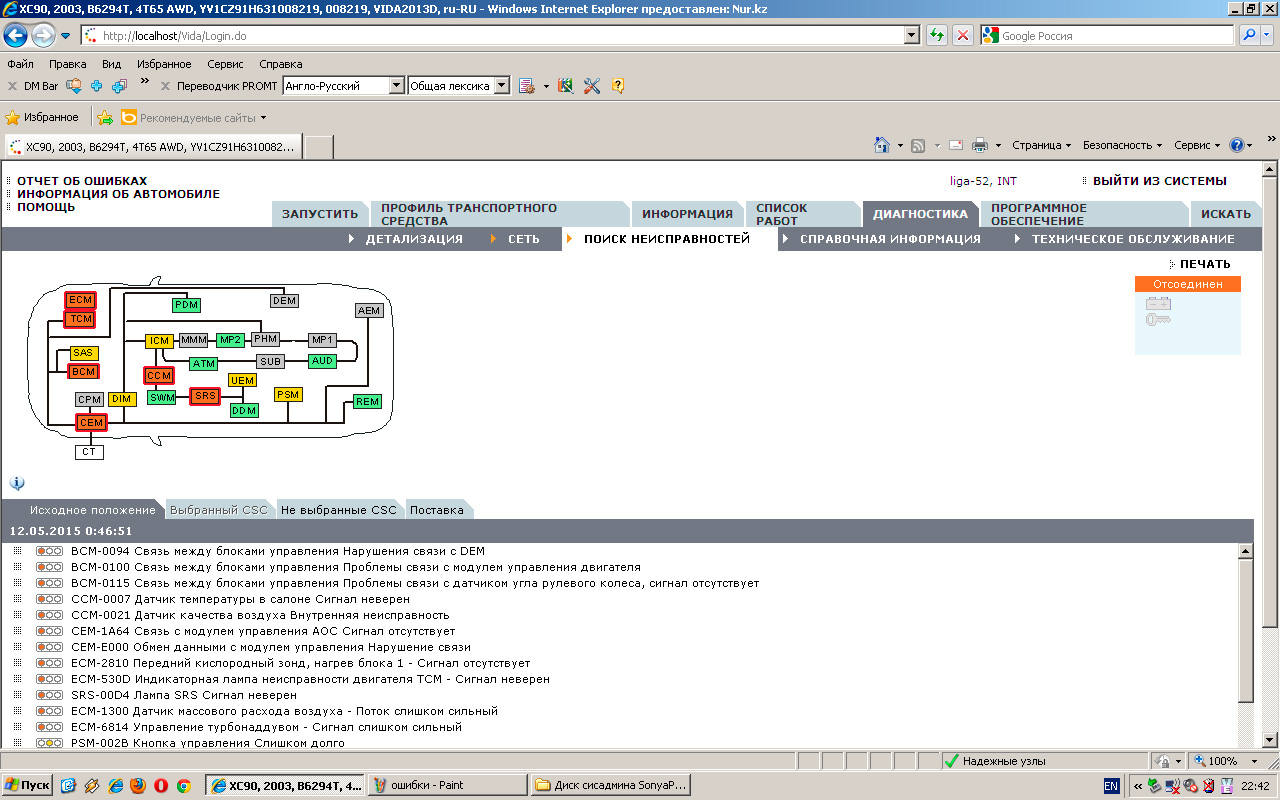Click the ПЕЧАТЬ print link
Screen dimensions: 1280x800
point(1204,264)
